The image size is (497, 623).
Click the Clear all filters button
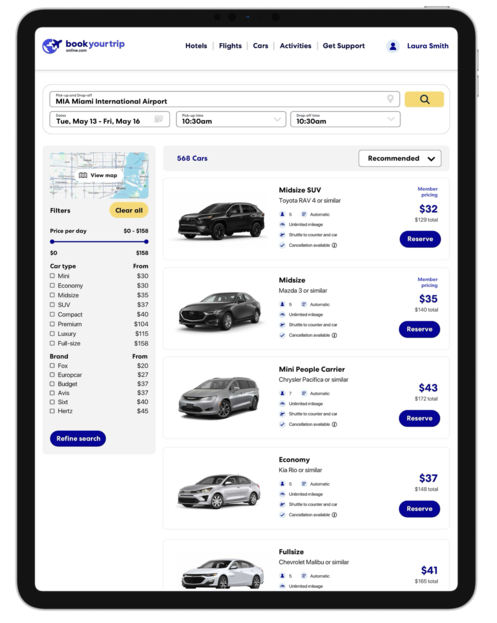tap(129, 210)
